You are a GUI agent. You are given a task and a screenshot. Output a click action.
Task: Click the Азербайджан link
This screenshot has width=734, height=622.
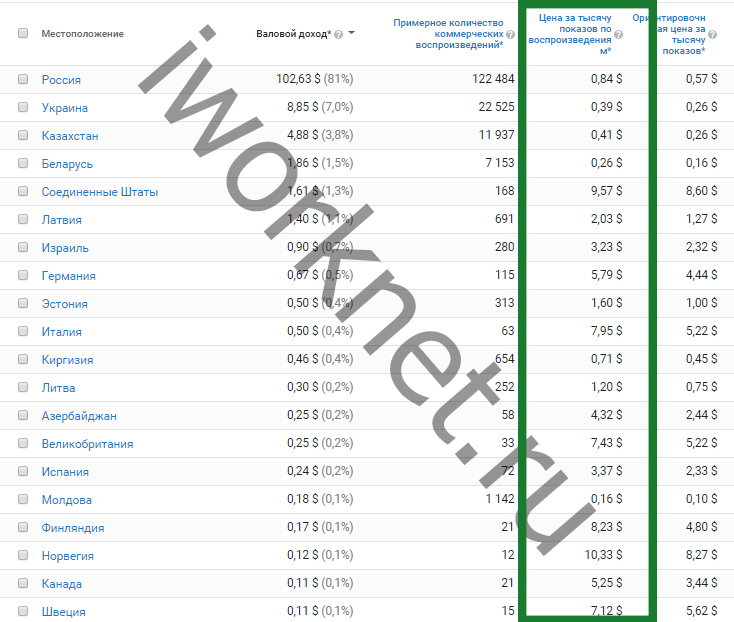79,415
